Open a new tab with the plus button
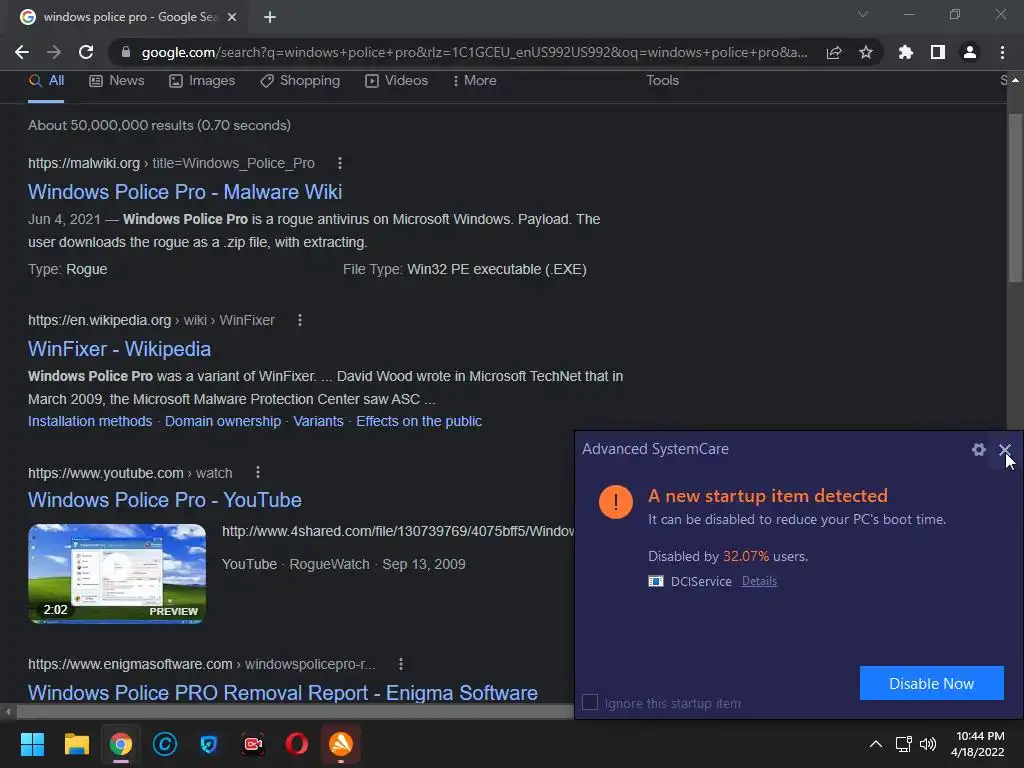 pos(270,17)
